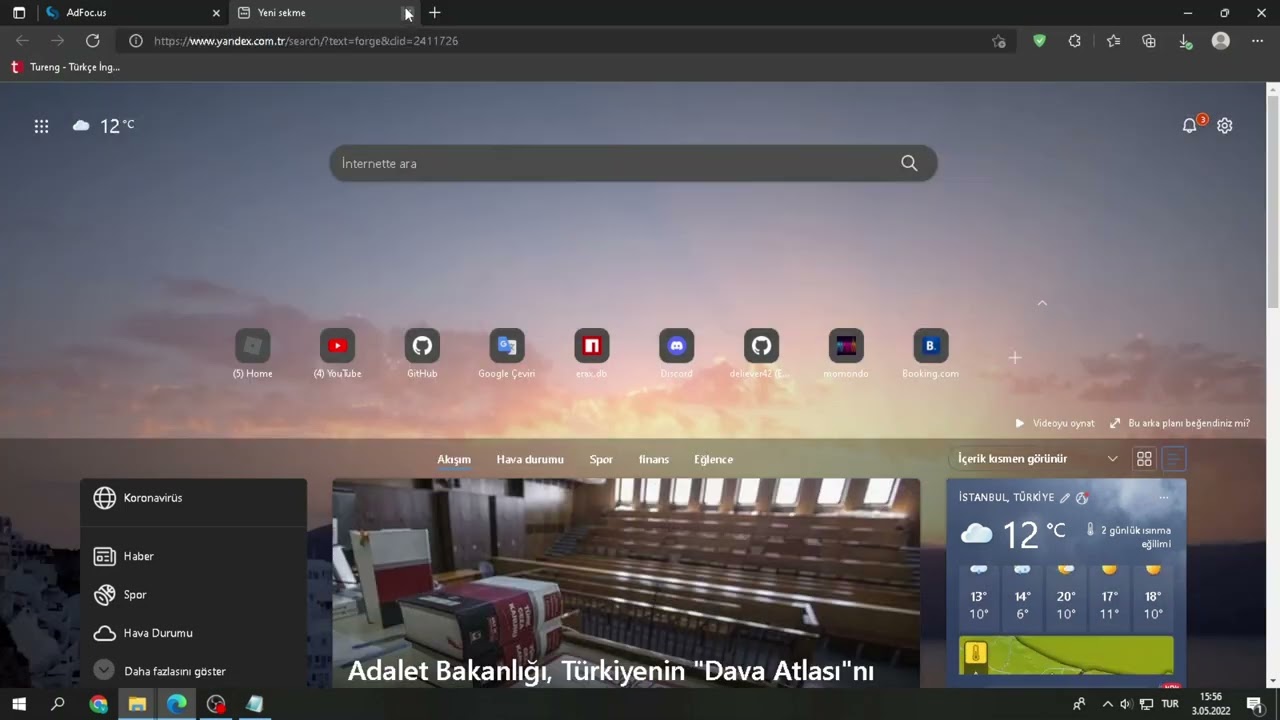Collapse the quick links with the chevron

(x=1042, y=303)
